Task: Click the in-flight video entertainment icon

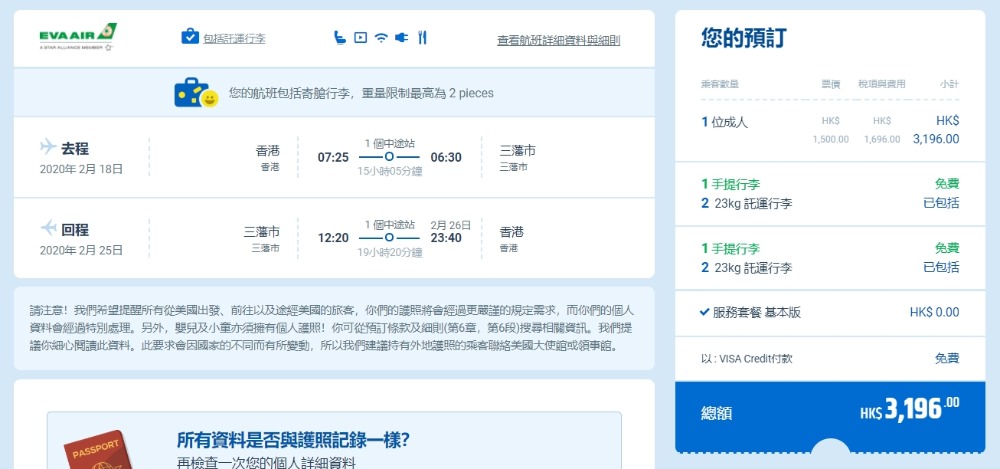Action: pos(360,38)
